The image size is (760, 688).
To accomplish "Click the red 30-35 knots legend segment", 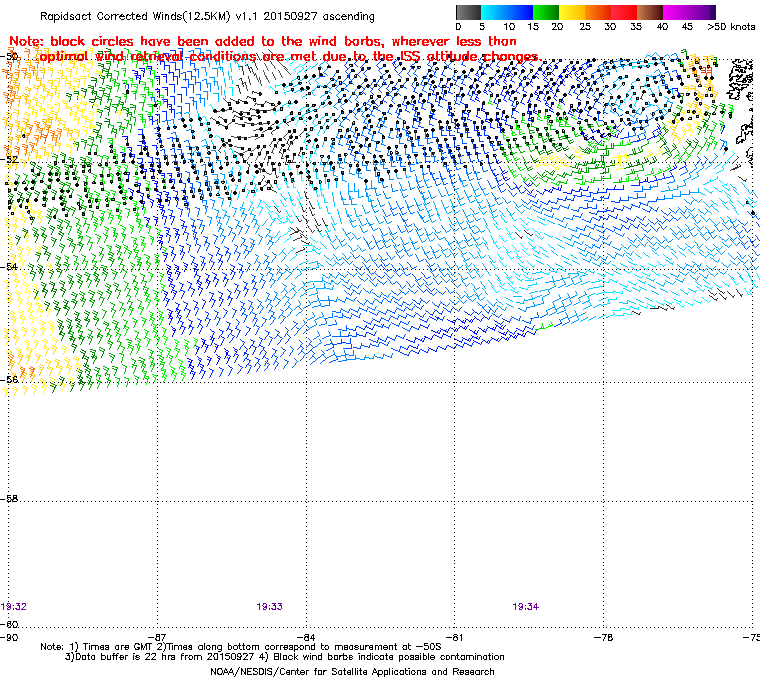I will click(624, 12).
